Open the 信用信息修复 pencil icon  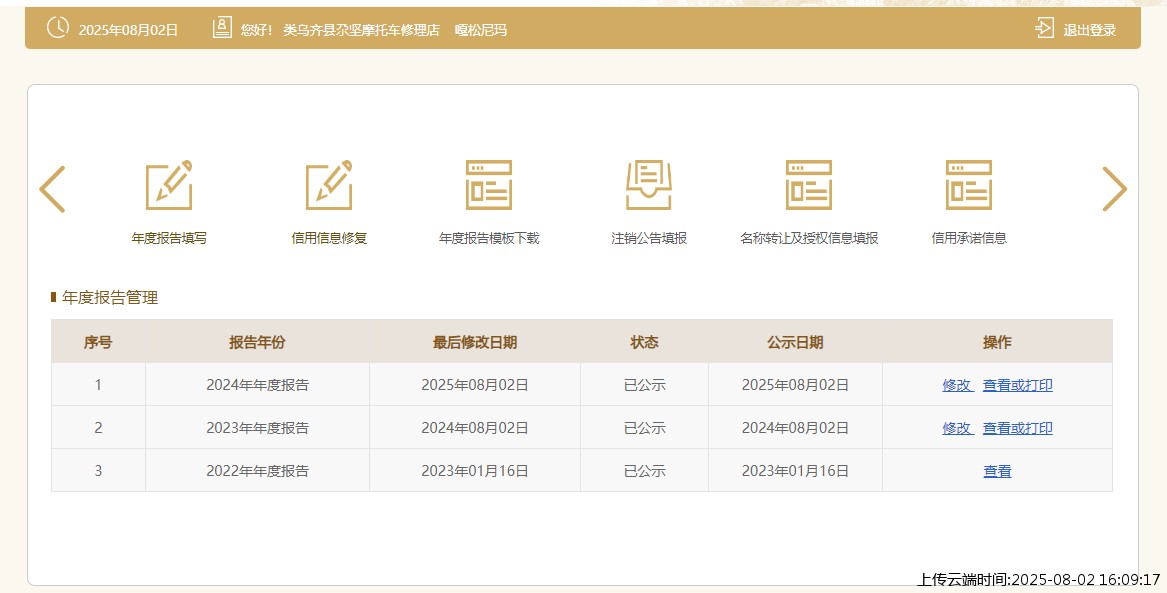point(329,185)
